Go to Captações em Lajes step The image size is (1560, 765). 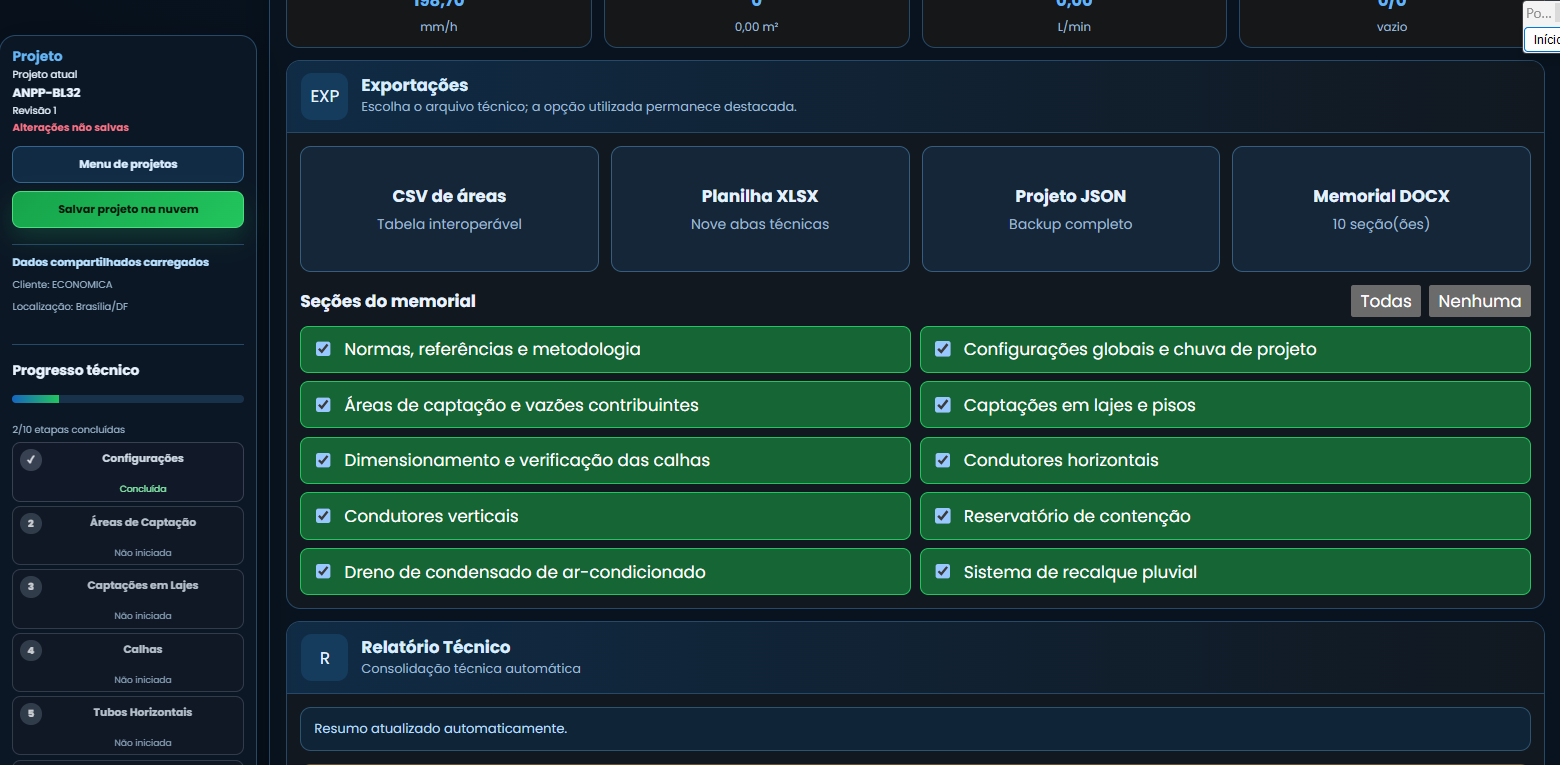click(x=128, y=599)
